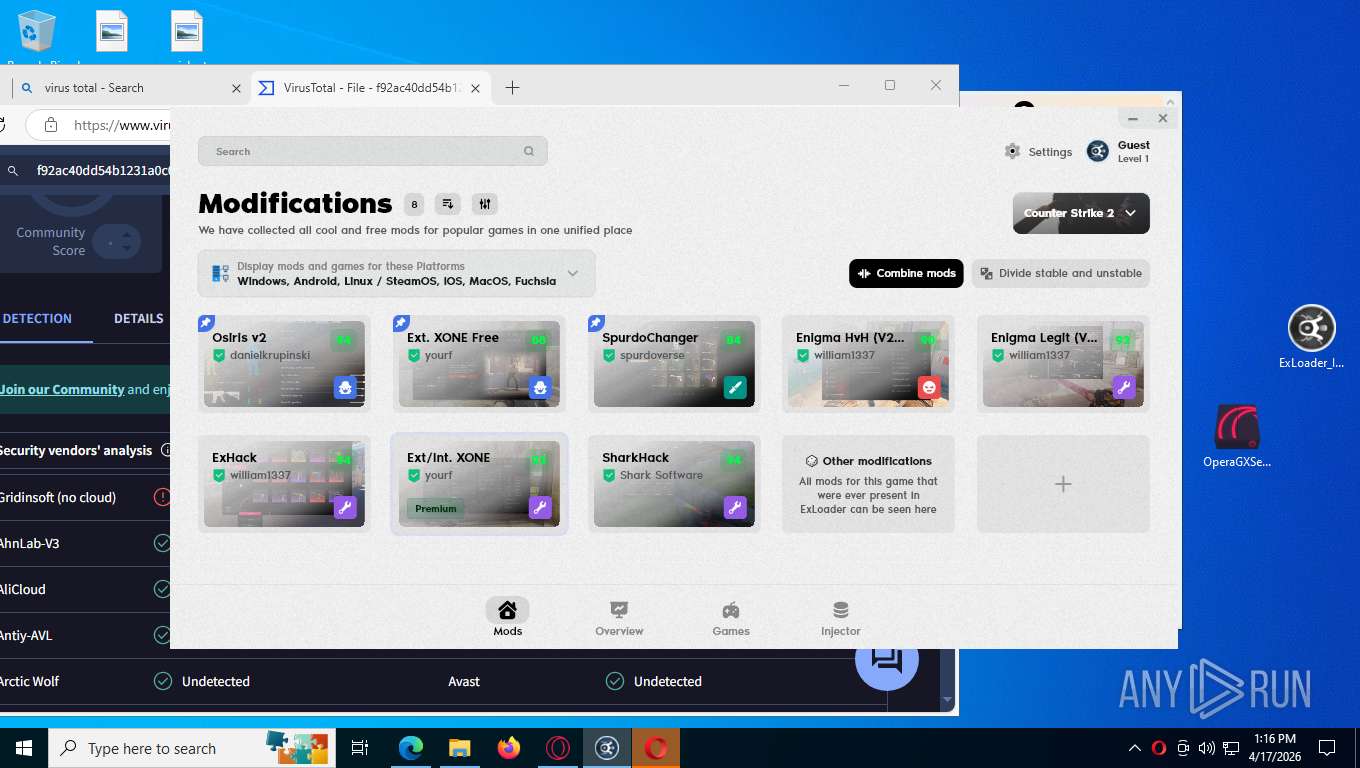This screenshot has width=1360, height=768.
Task: Open the SharkHack mod card
Action: (674, 484)
